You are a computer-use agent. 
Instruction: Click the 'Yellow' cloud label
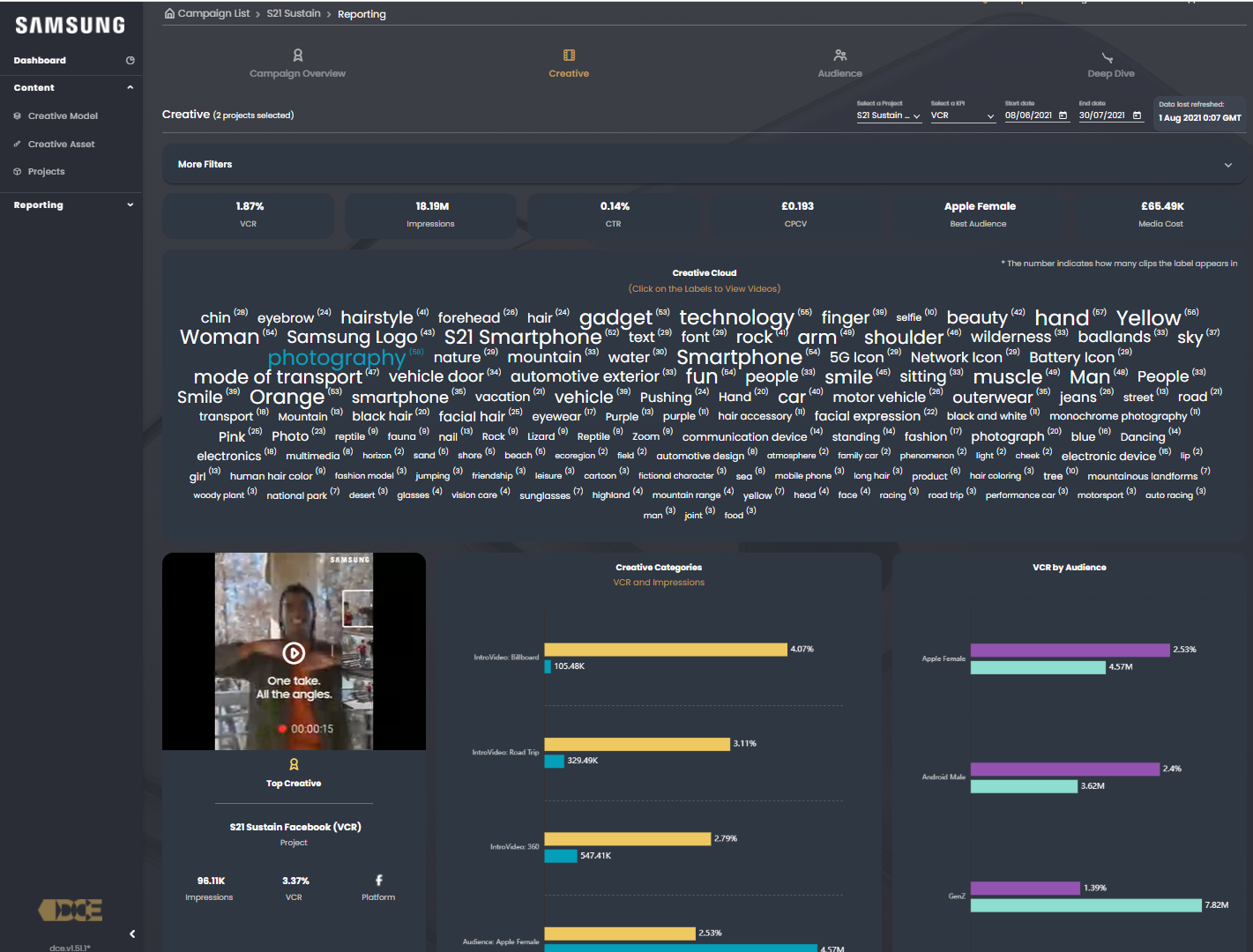coord(1148,317)
